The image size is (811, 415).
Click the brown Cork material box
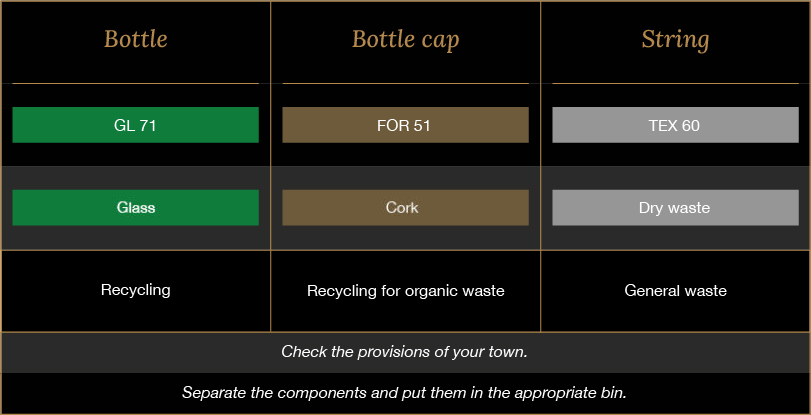406,208
